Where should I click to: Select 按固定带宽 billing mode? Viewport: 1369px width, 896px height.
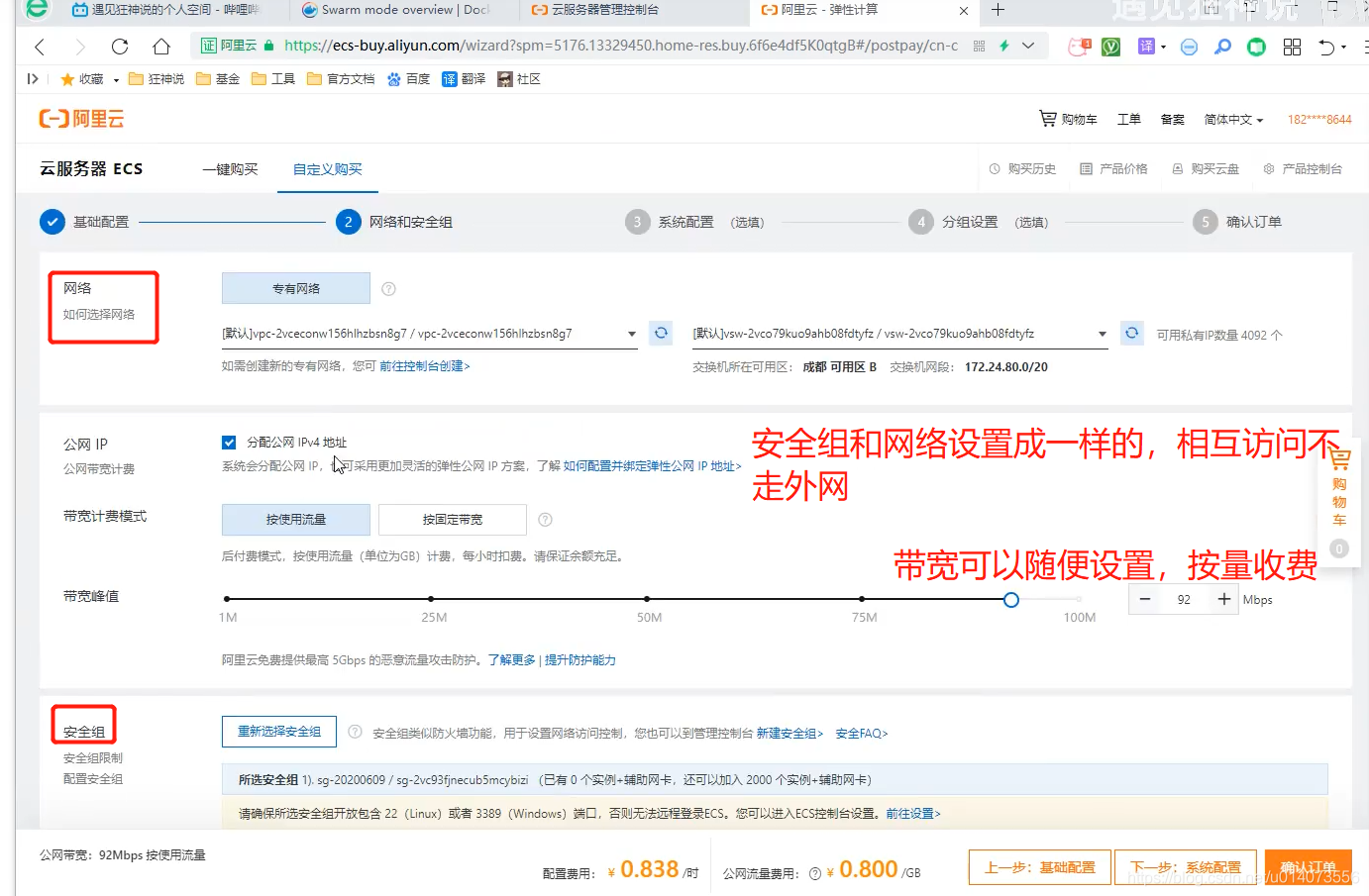point(453,520)
